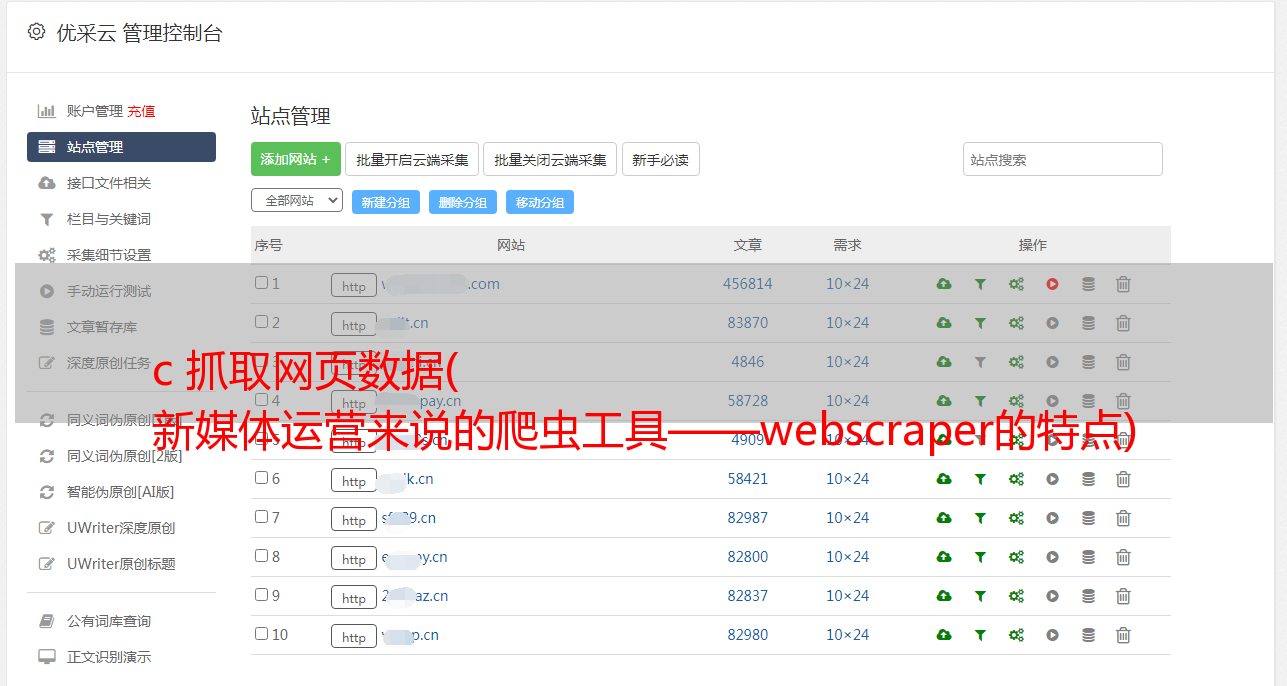Click 批量关闭云端采集 button
The height and width of the screenshot is (686, 1287).
pos(550,159)
